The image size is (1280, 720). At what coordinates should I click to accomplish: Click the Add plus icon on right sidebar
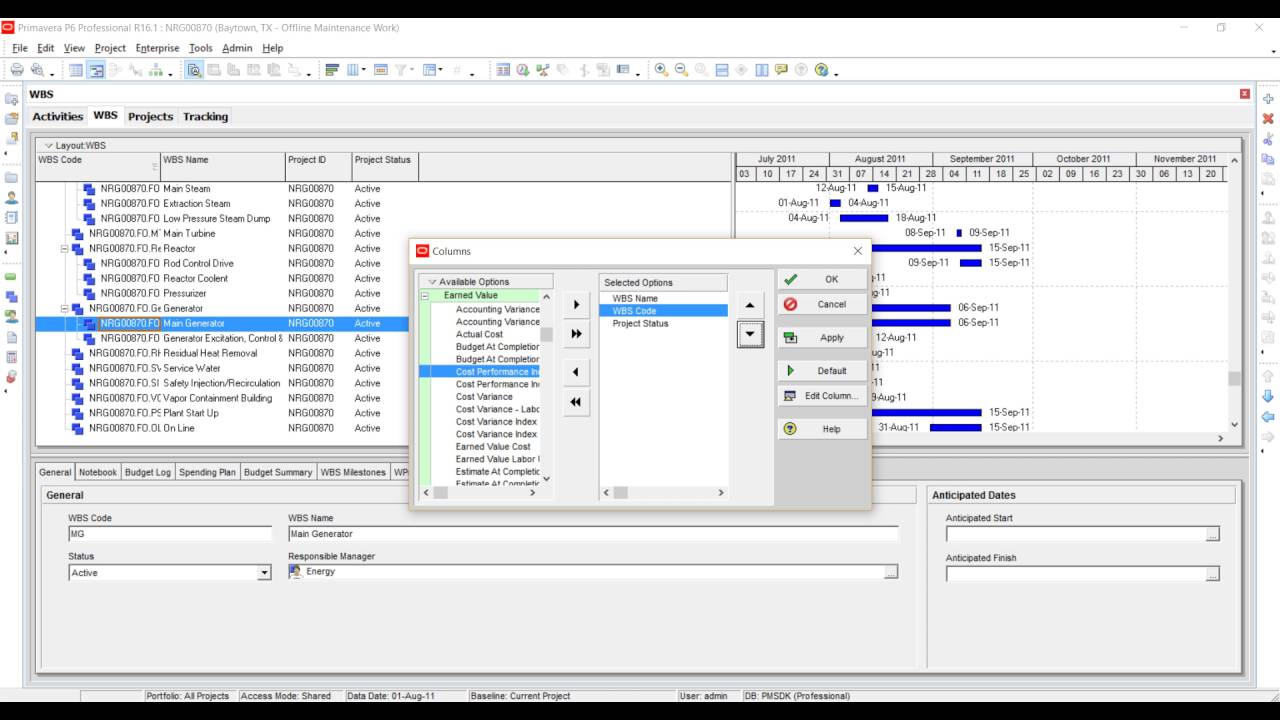tap(1268, 99)
